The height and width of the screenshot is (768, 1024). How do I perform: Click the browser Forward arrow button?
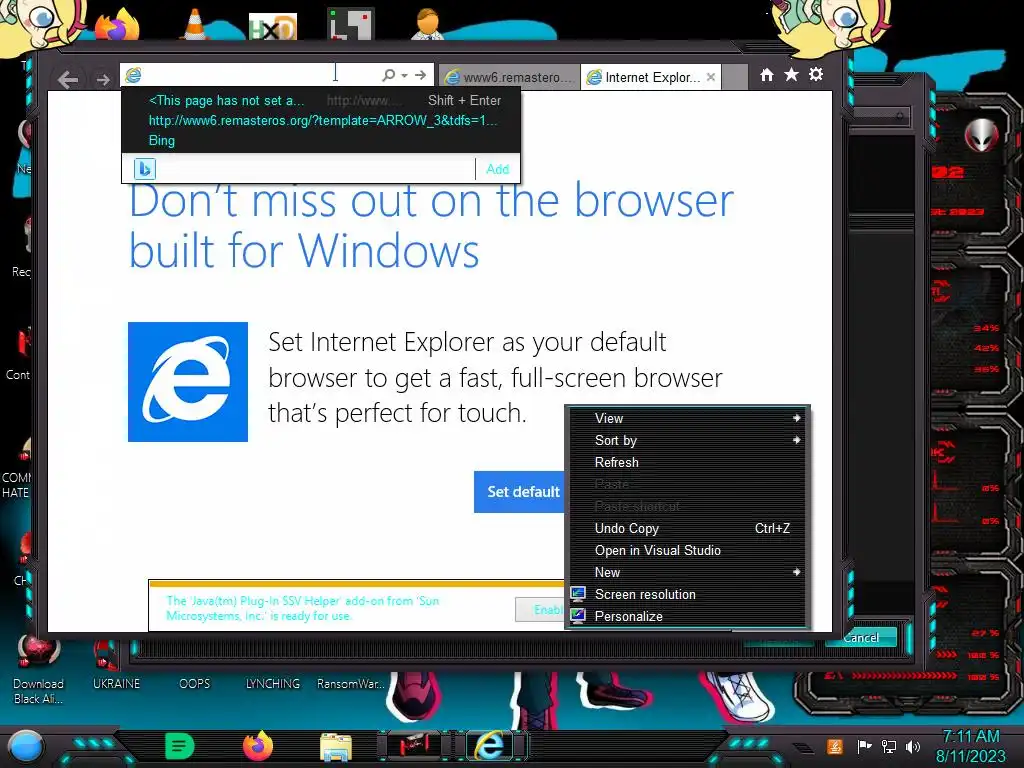pos(103,80)
